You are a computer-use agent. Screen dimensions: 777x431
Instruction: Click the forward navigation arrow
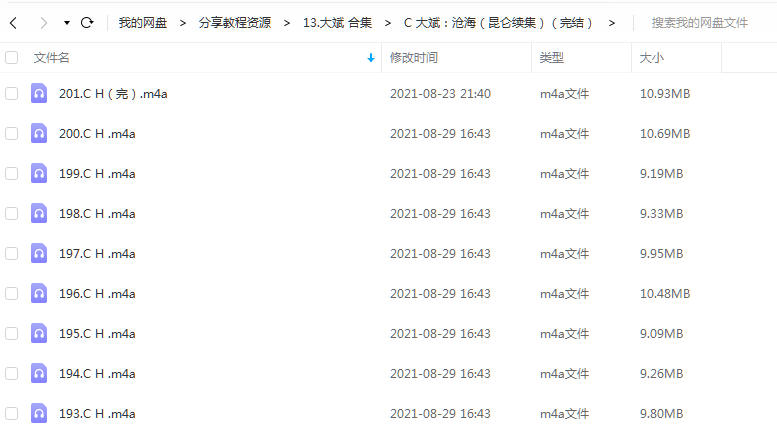click(44, 23)
